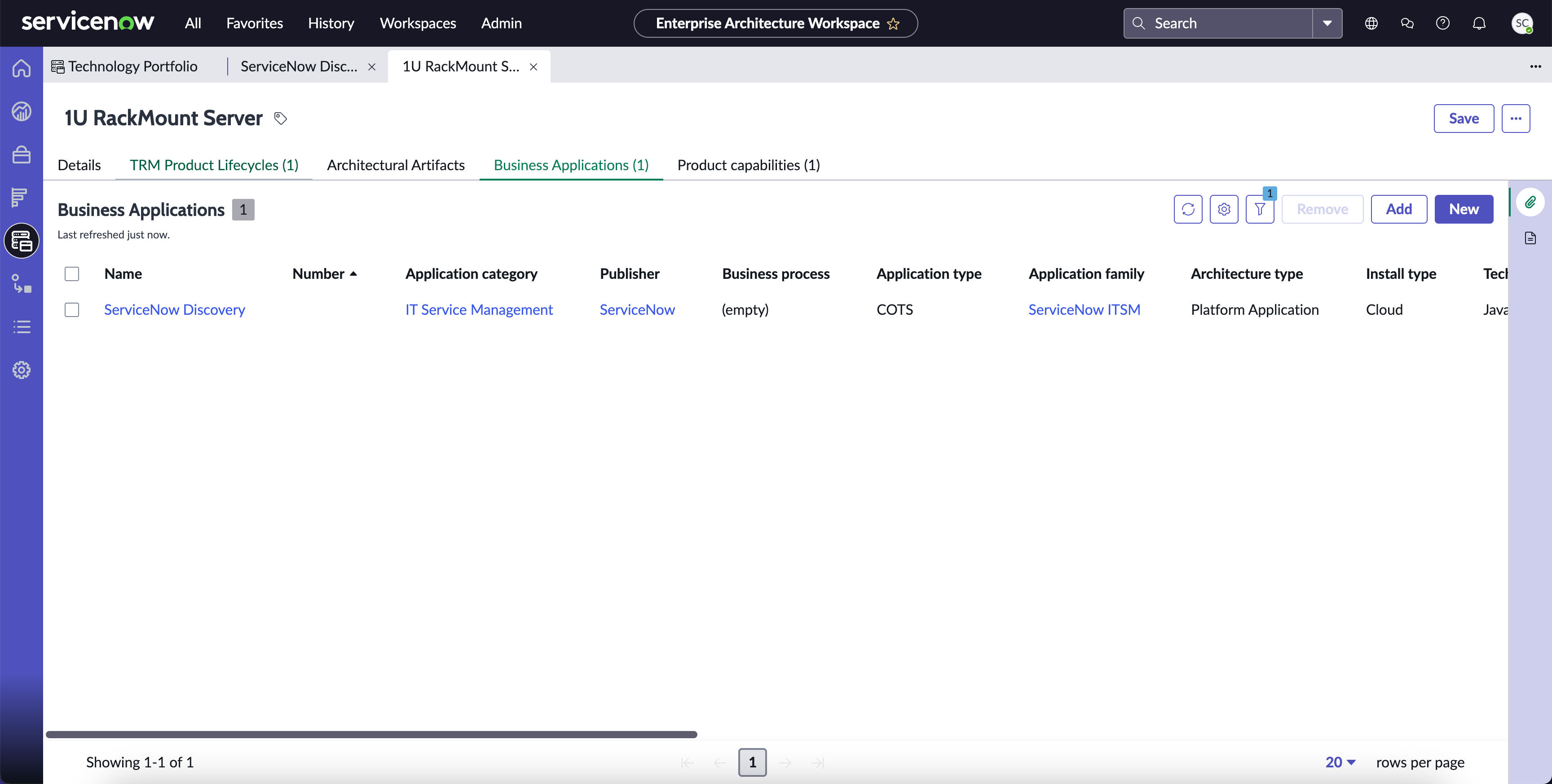
Task: Open the ServiceNow Discovery record link
Action: point(175,310)
